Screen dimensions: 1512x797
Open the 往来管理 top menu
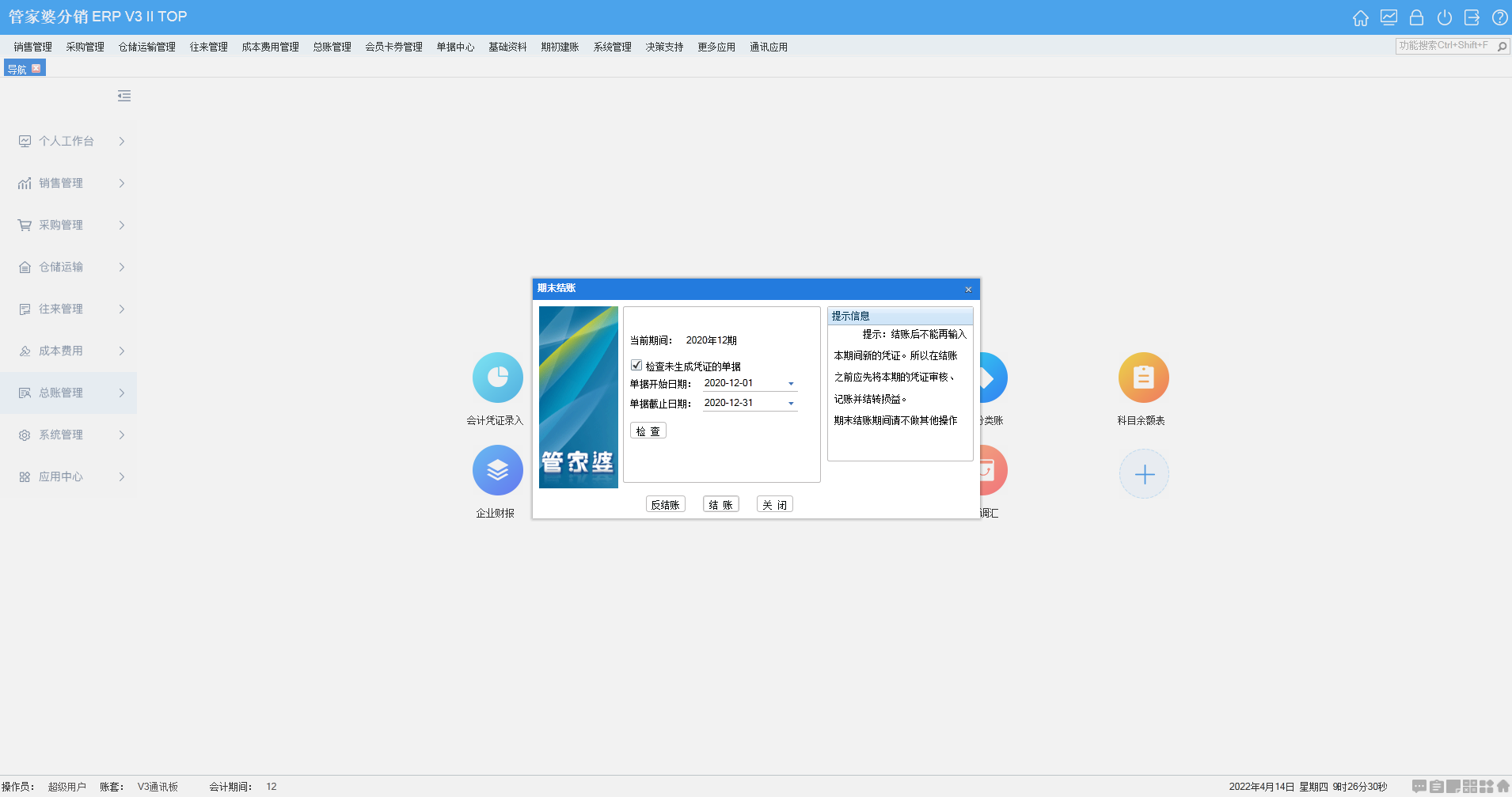[x=209, y=47]
